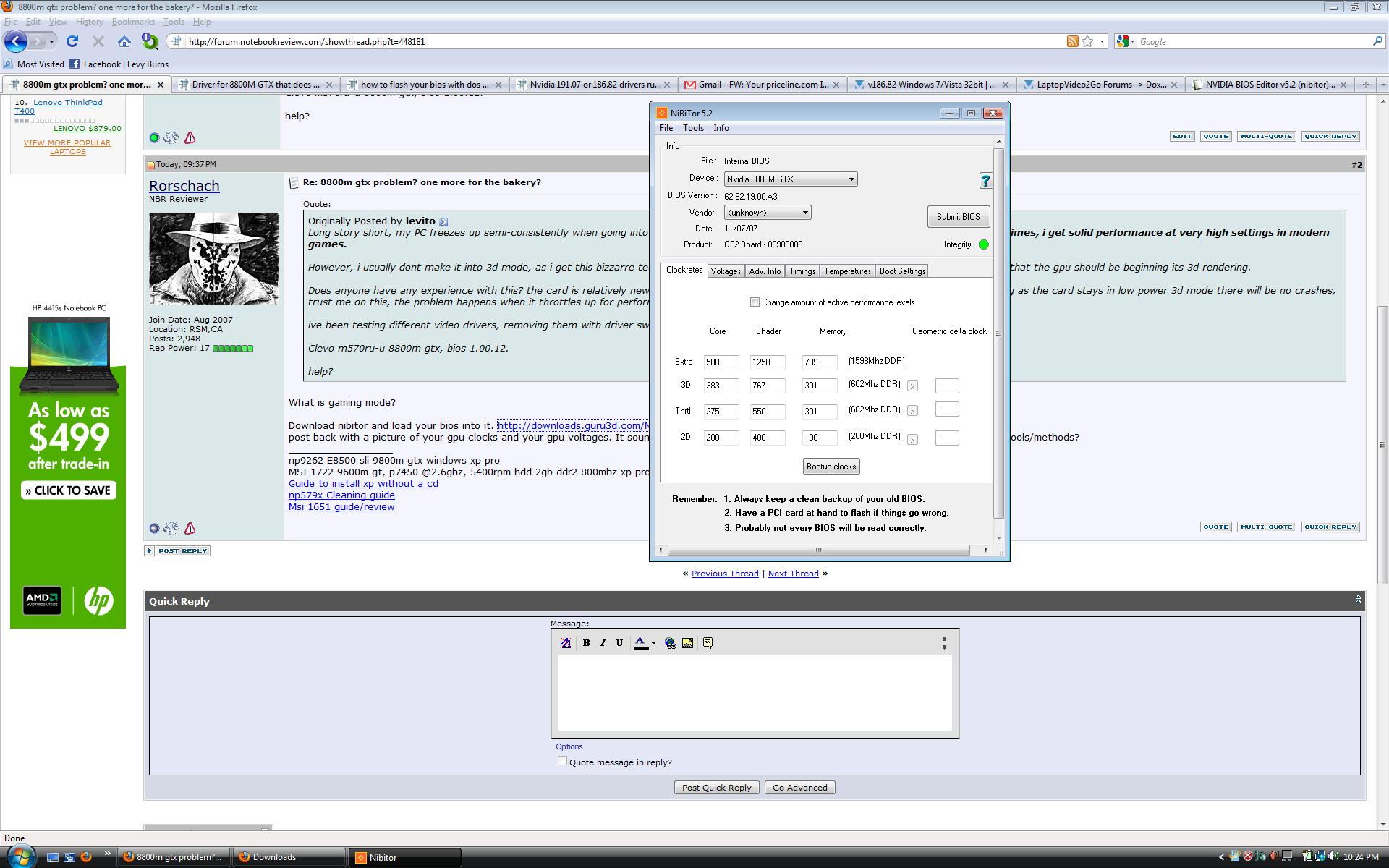Viewport: 1389px width, 868px height.
Task: Expand 3D row geometric delta arrow
Action: tap(912, 386)
